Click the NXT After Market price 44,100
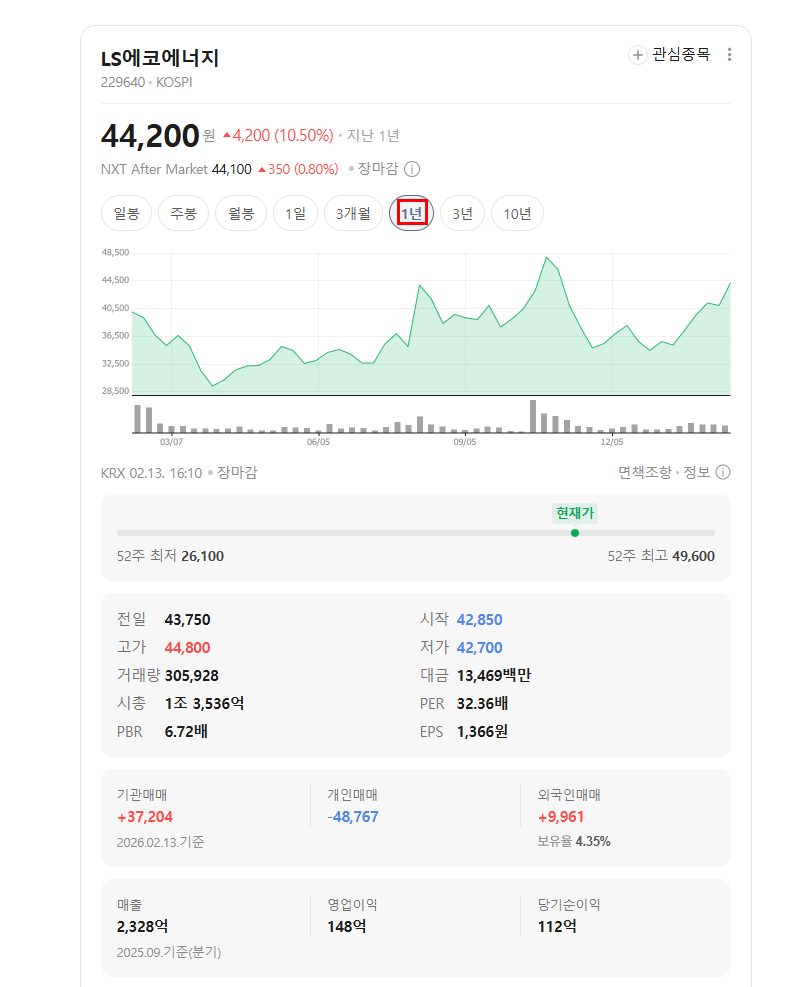 coord(232,169)
